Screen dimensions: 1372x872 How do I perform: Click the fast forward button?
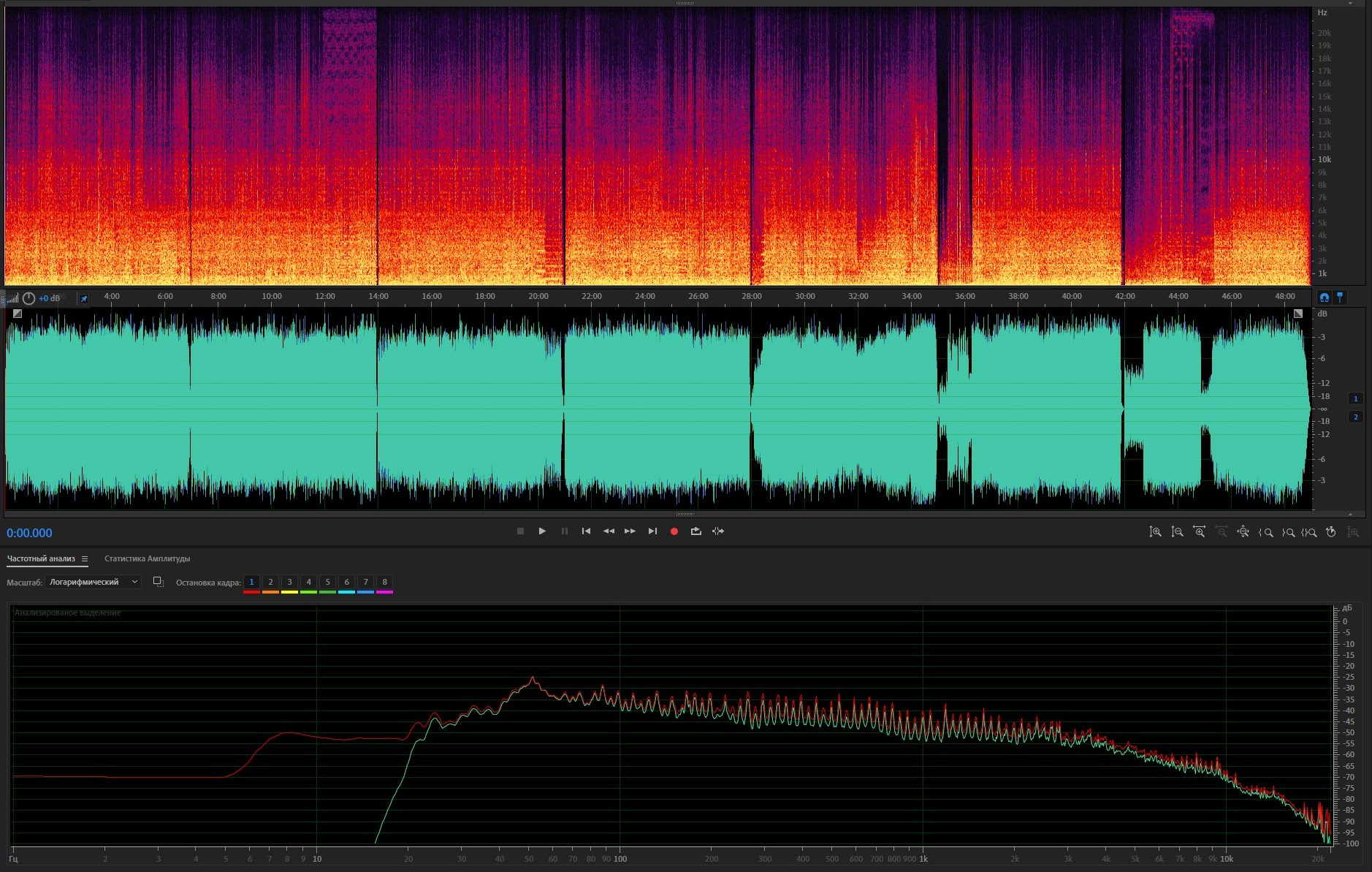[x=630, y=531]
